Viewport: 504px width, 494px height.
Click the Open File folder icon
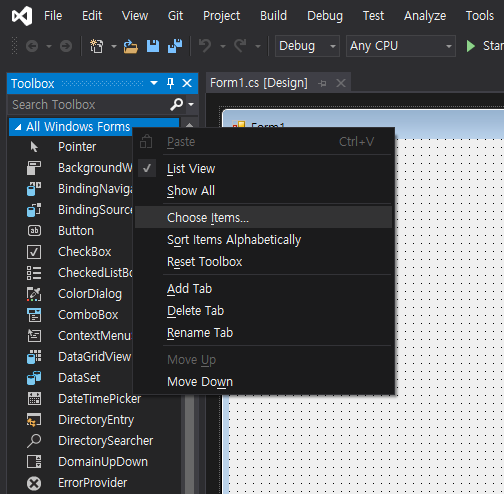pyautogui.click(x=130, y=46)
